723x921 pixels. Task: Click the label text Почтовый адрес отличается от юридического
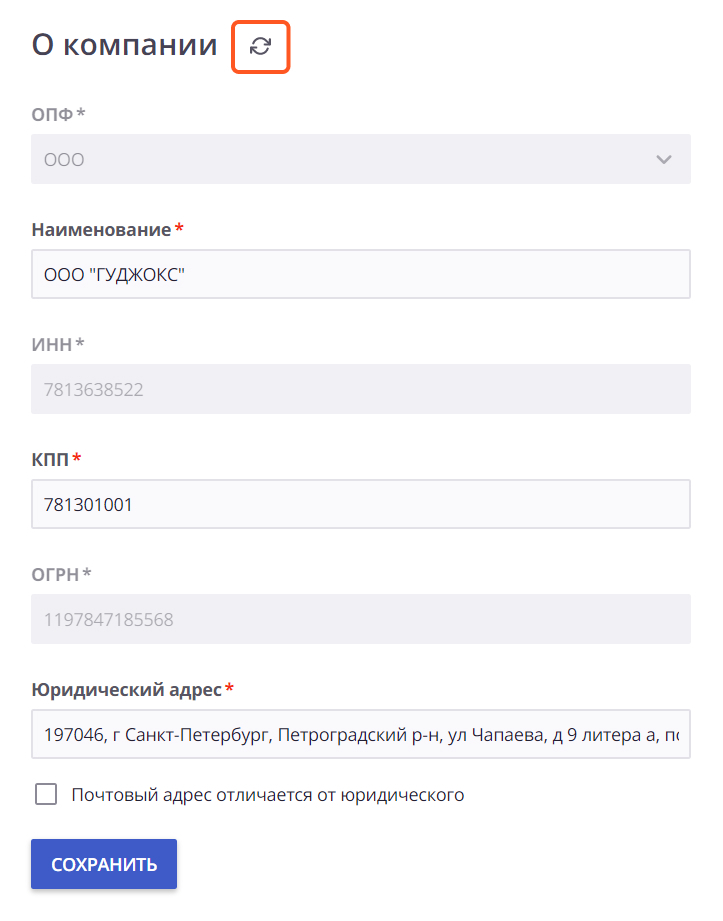pyautogui.click(x=268, y=795)
